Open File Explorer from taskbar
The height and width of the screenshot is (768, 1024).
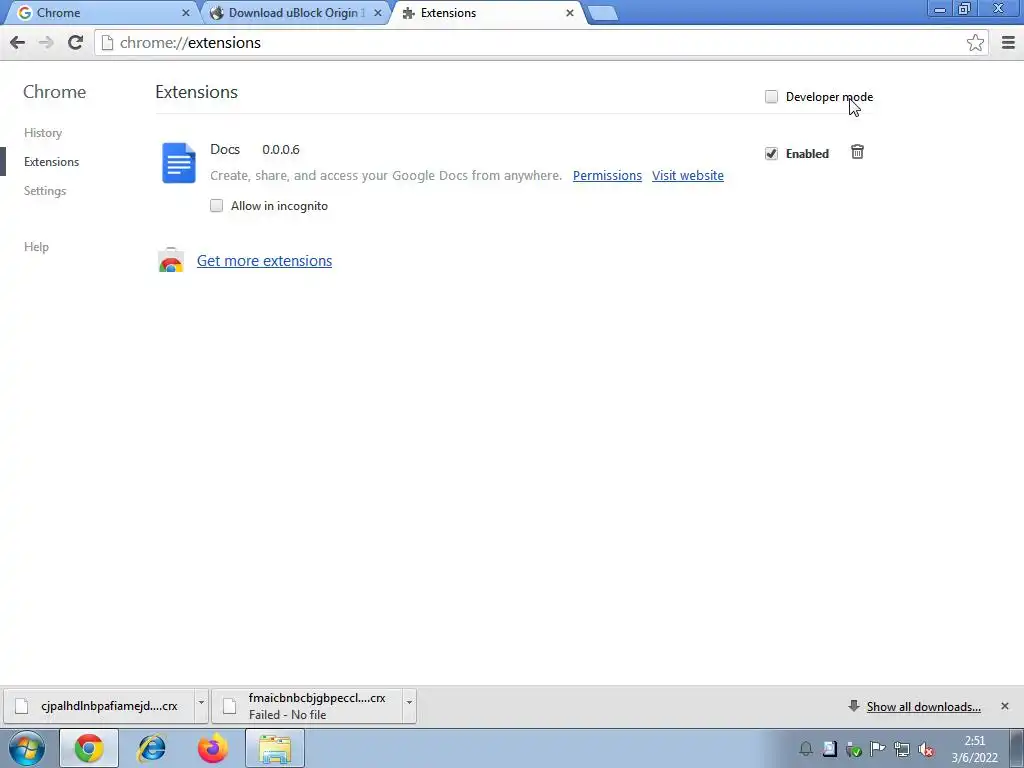click(275, 748)
